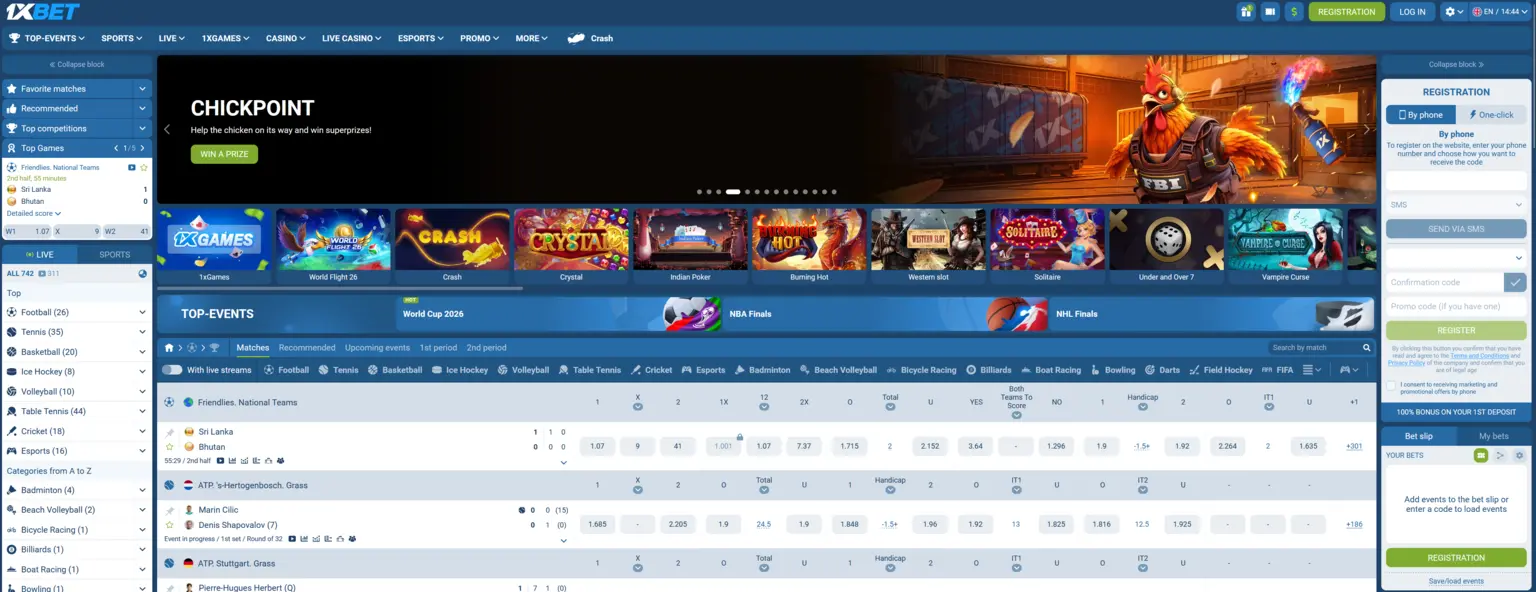Filter matches by Ice Hockey in sport bar

click(460, 370)
